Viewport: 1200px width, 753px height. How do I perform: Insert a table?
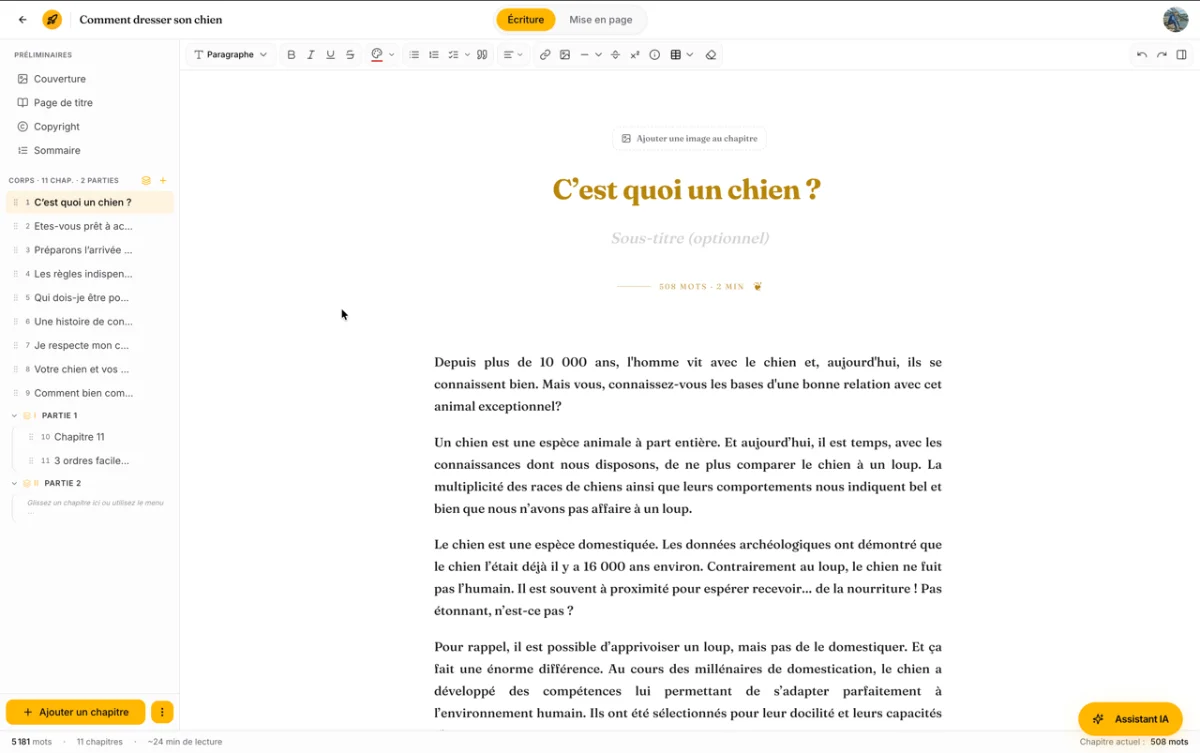click(x=676, y=55)
